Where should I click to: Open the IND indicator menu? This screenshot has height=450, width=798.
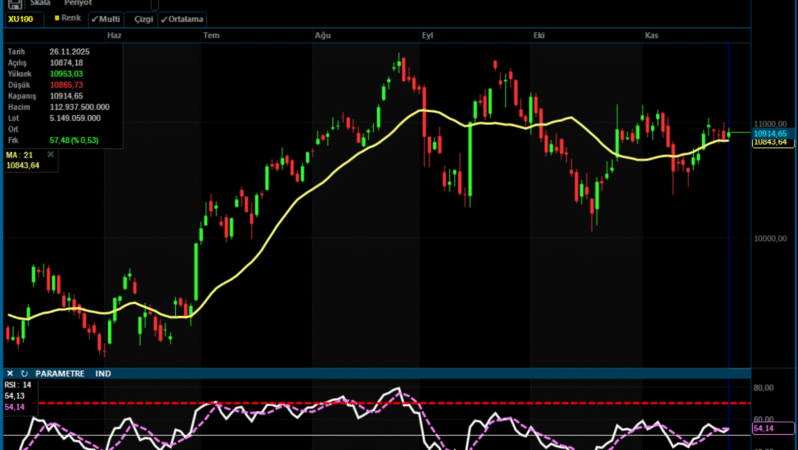click(x=103, y=373)
